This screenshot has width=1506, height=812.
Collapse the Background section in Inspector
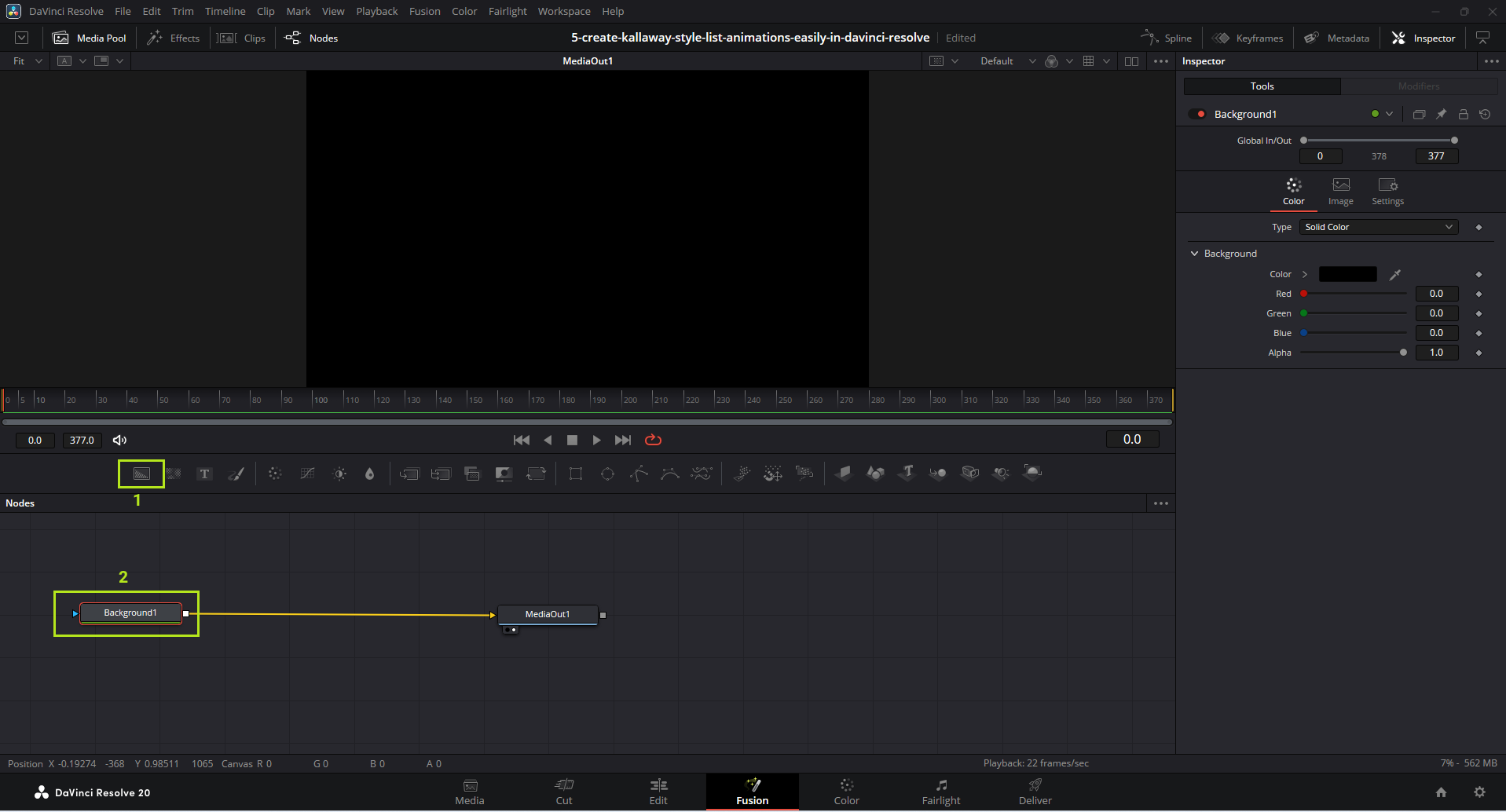1195,254
